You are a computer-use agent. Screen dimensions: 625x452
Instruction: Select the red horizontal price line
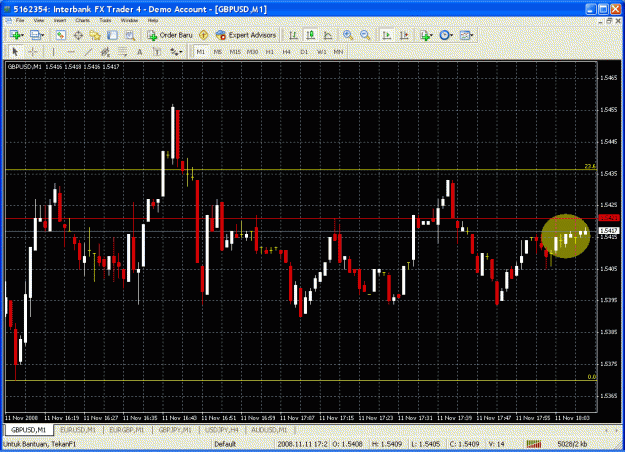tap(301, 218)
